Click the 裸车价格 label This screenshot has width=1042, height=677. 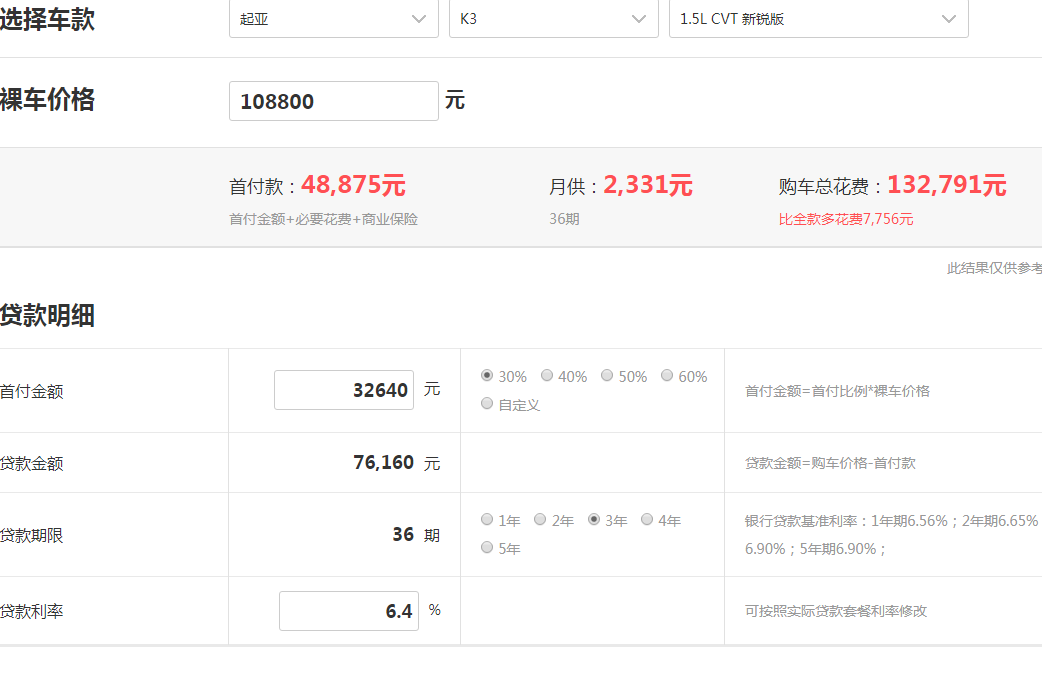point(47,100)
